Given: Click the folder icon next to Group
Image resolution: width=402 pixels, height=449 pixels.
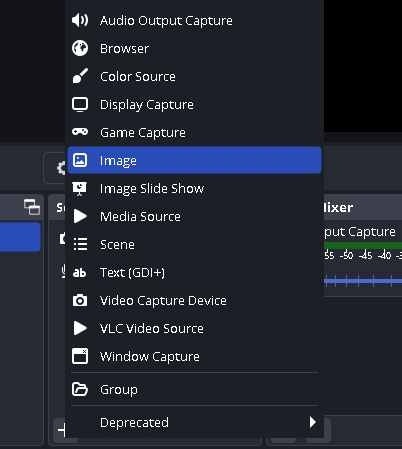Looking at the screenshot, I should [x=80, y=389].
